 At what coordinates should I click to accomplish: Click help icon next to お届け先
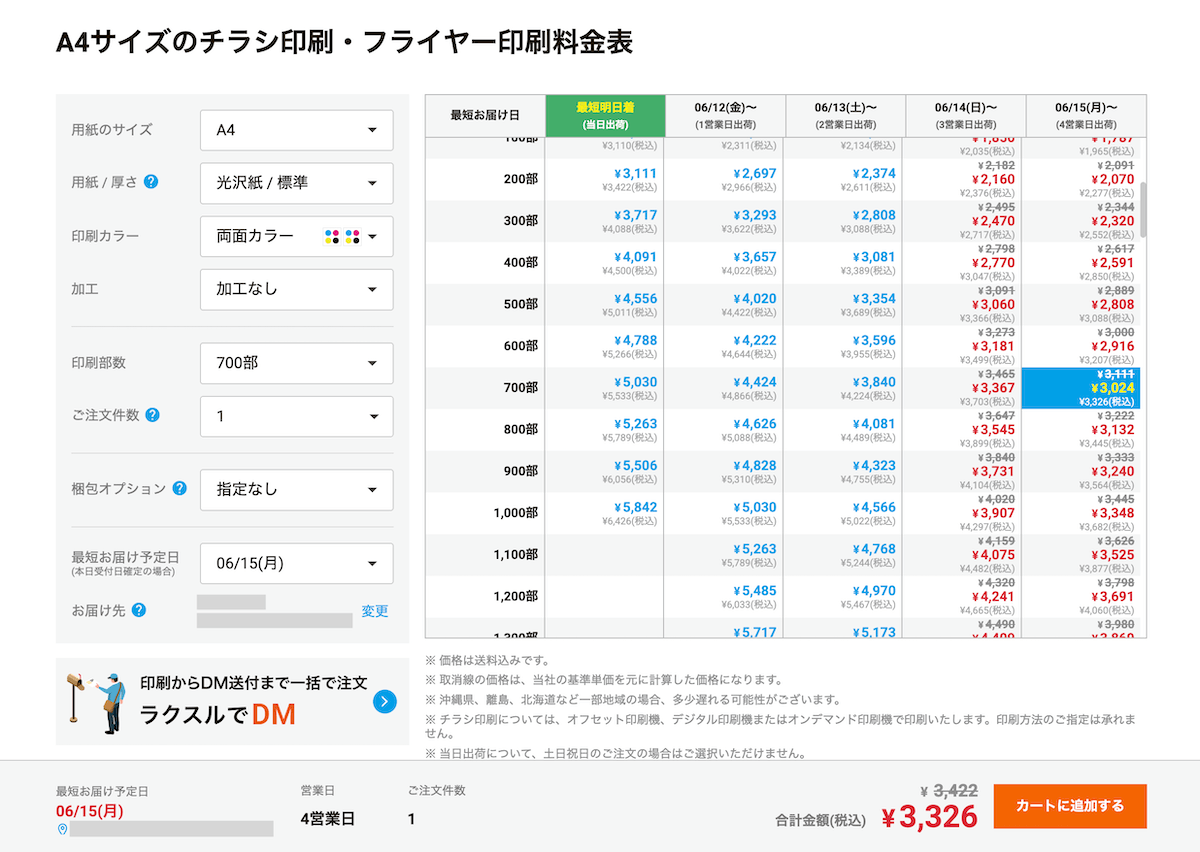139,610
